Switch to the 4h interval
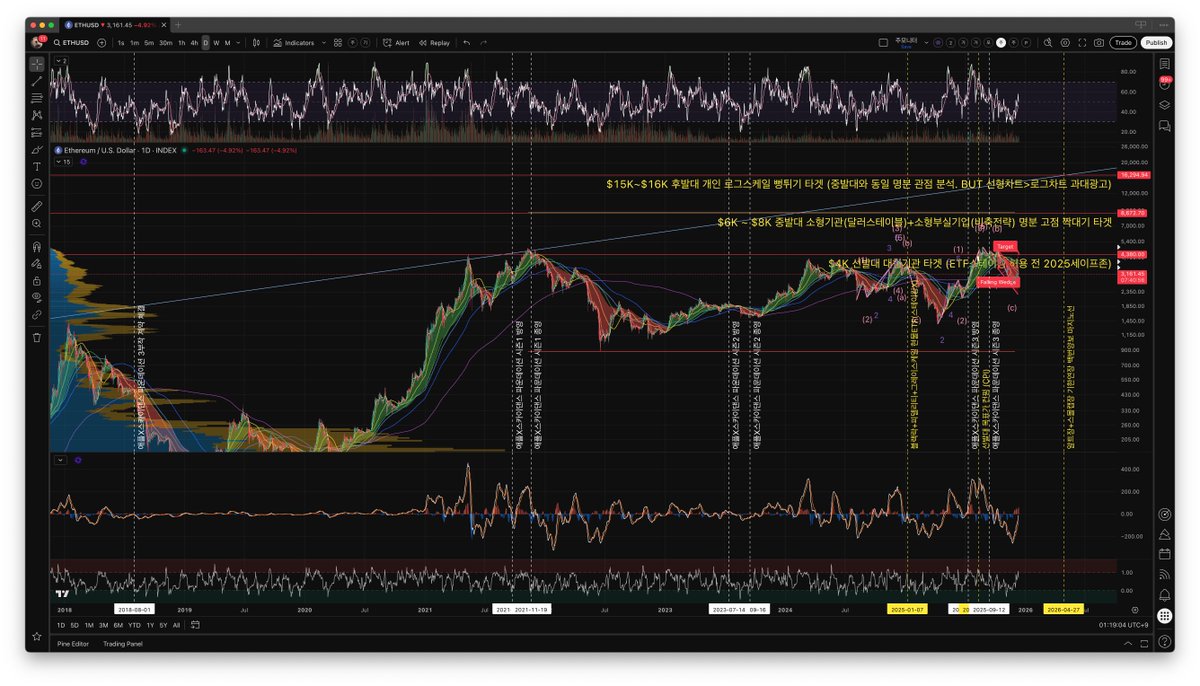The height and width of the screenshot is (686, 1200). coord(194,43)
